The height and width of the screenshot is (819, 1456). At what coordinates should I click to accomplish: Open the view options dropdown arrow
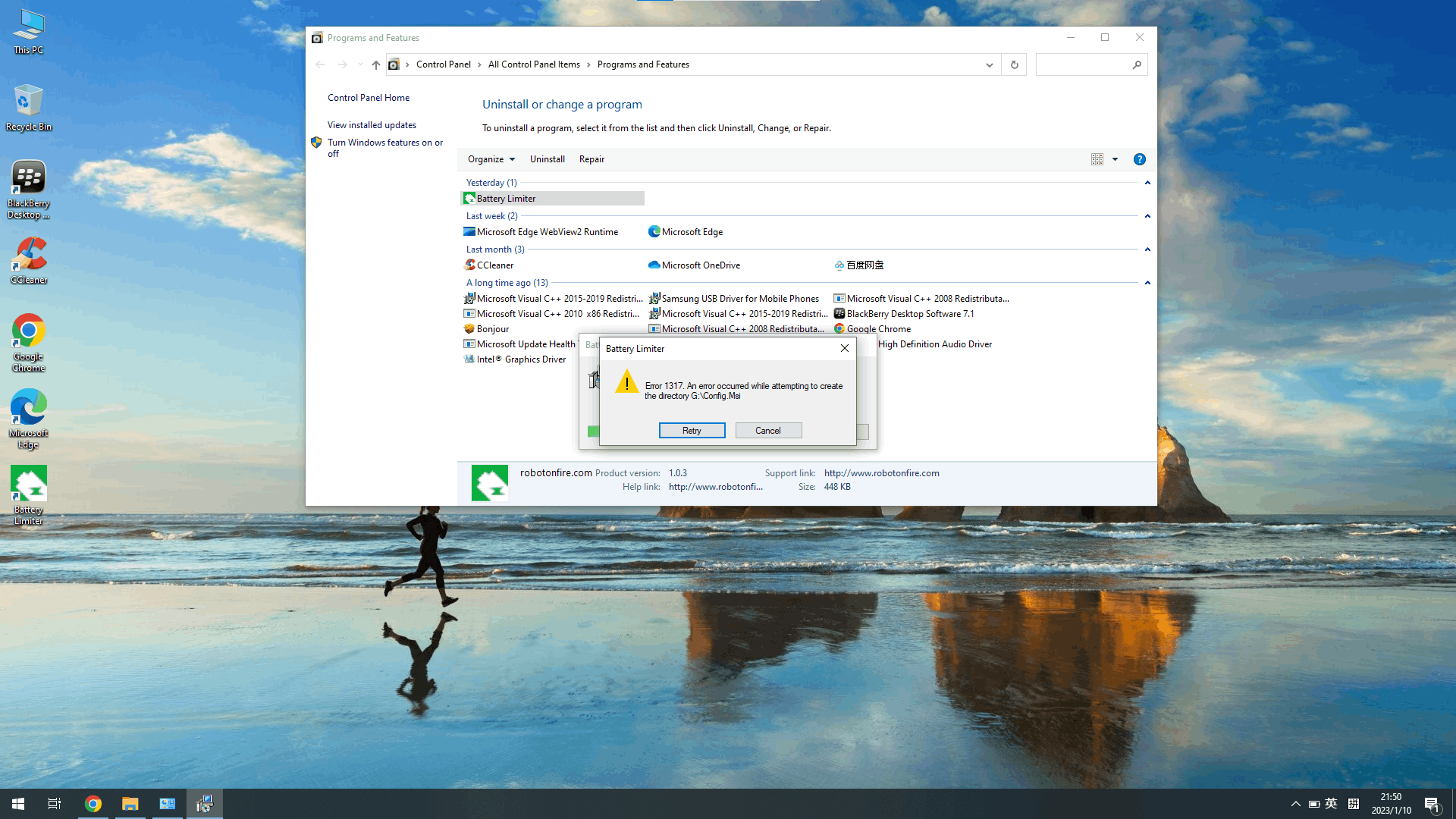[1115, 159]
